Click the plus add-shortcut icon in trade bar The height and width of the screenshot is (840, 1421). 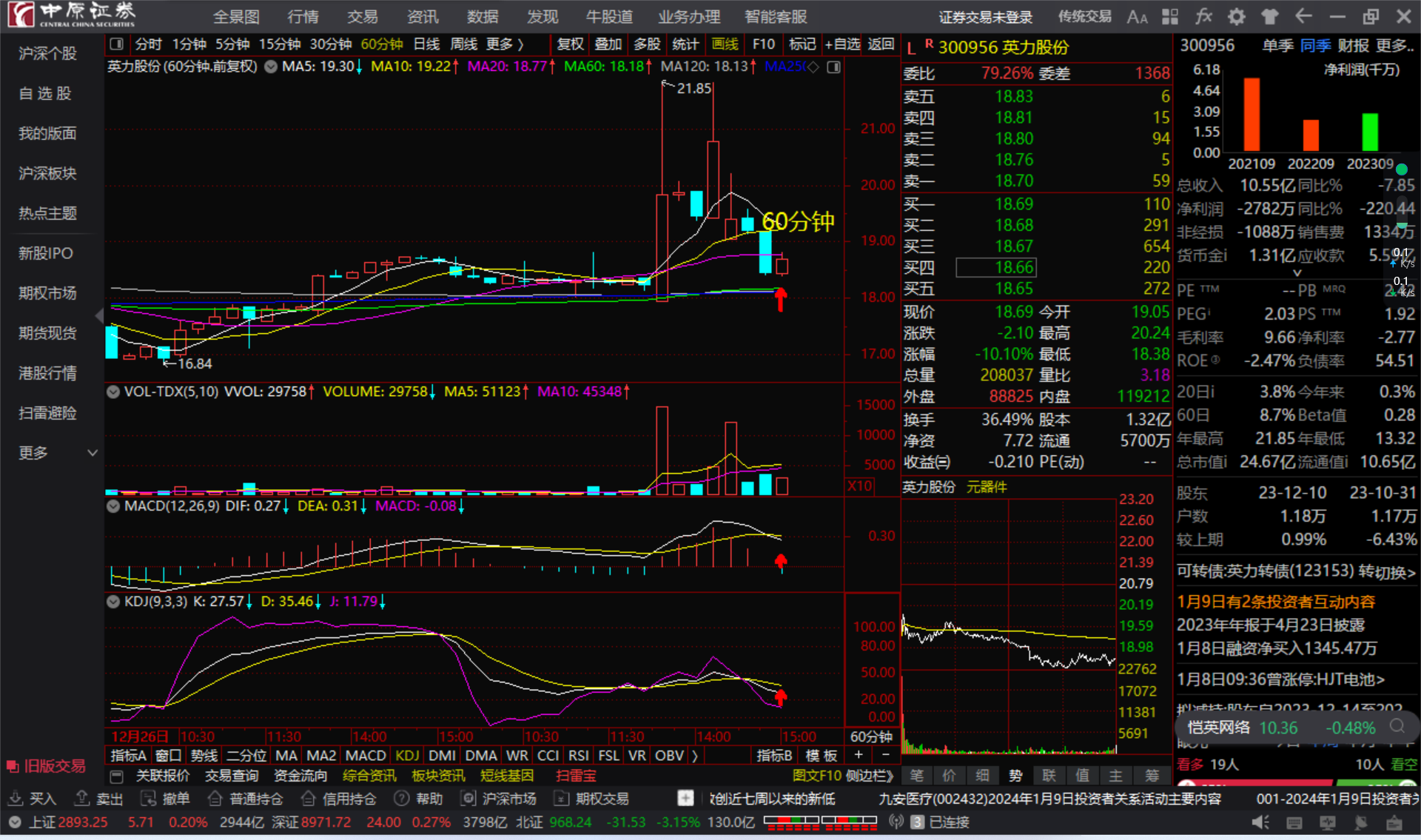tap(685, 799)
